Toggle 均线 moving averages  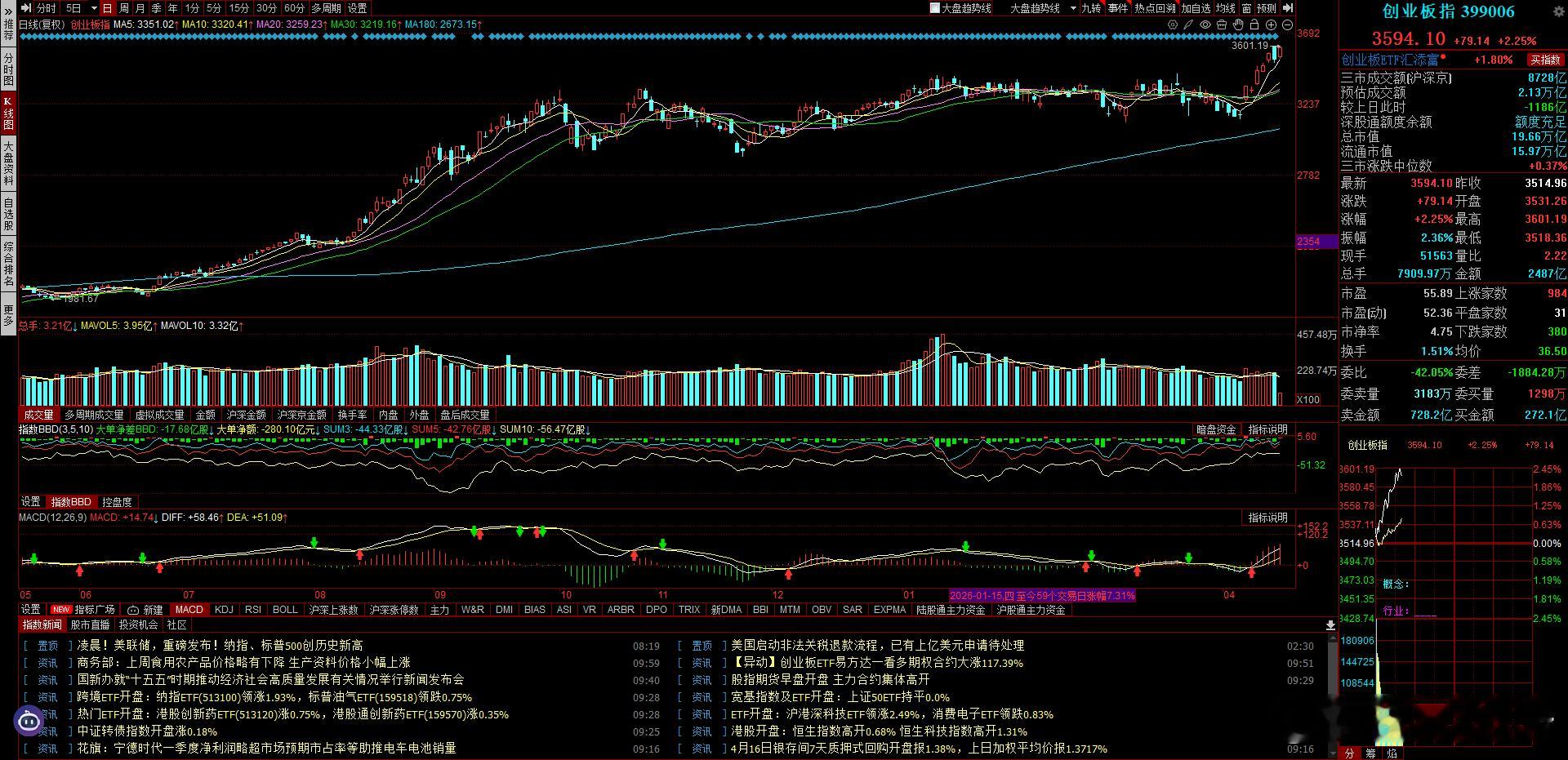(x=1226, y=8)
